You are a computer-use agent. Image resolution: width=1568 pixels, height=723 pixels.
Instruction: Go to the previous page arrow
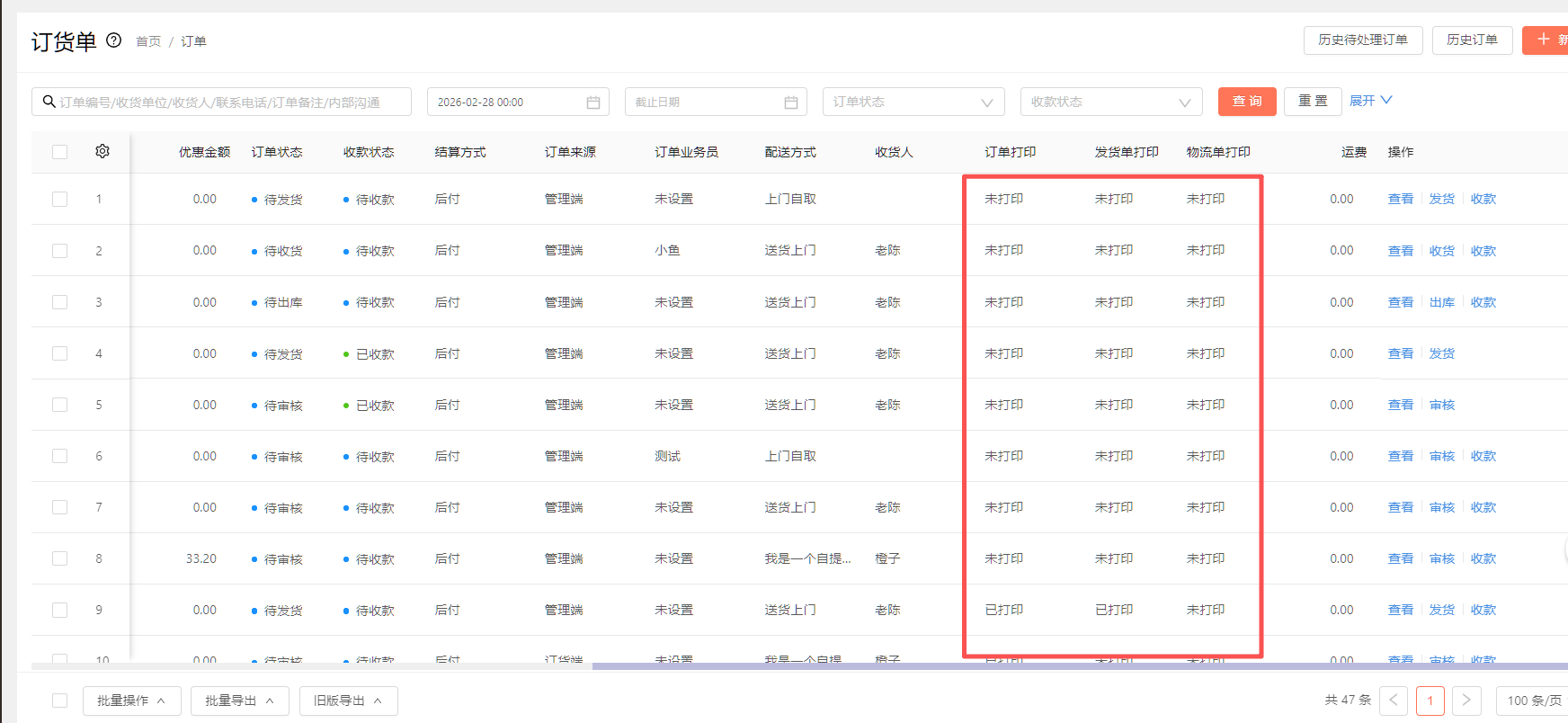pos(1394,701)
